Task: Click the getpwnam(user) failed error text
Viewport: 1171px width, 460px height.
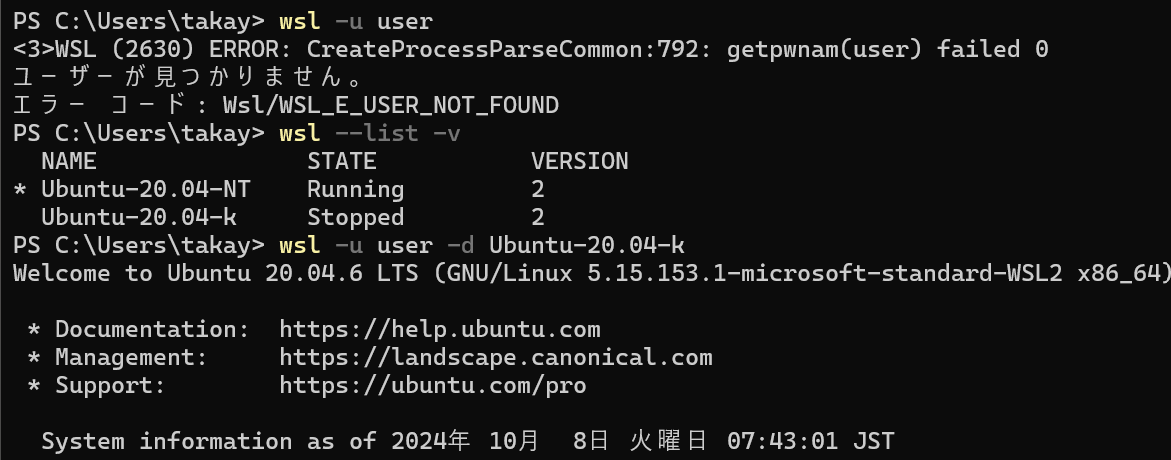Action: [x=887, y=49]
